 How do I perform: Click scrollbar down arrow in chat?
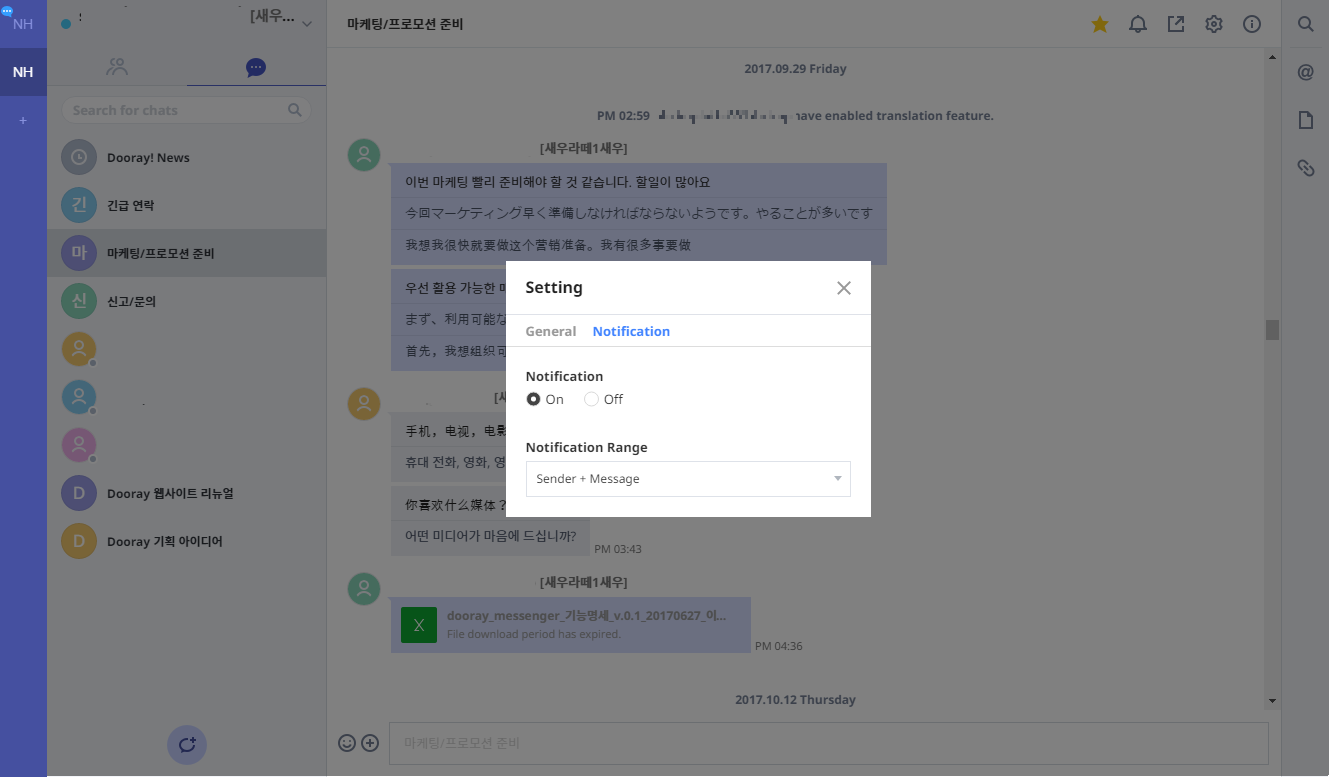[1272, 700]
